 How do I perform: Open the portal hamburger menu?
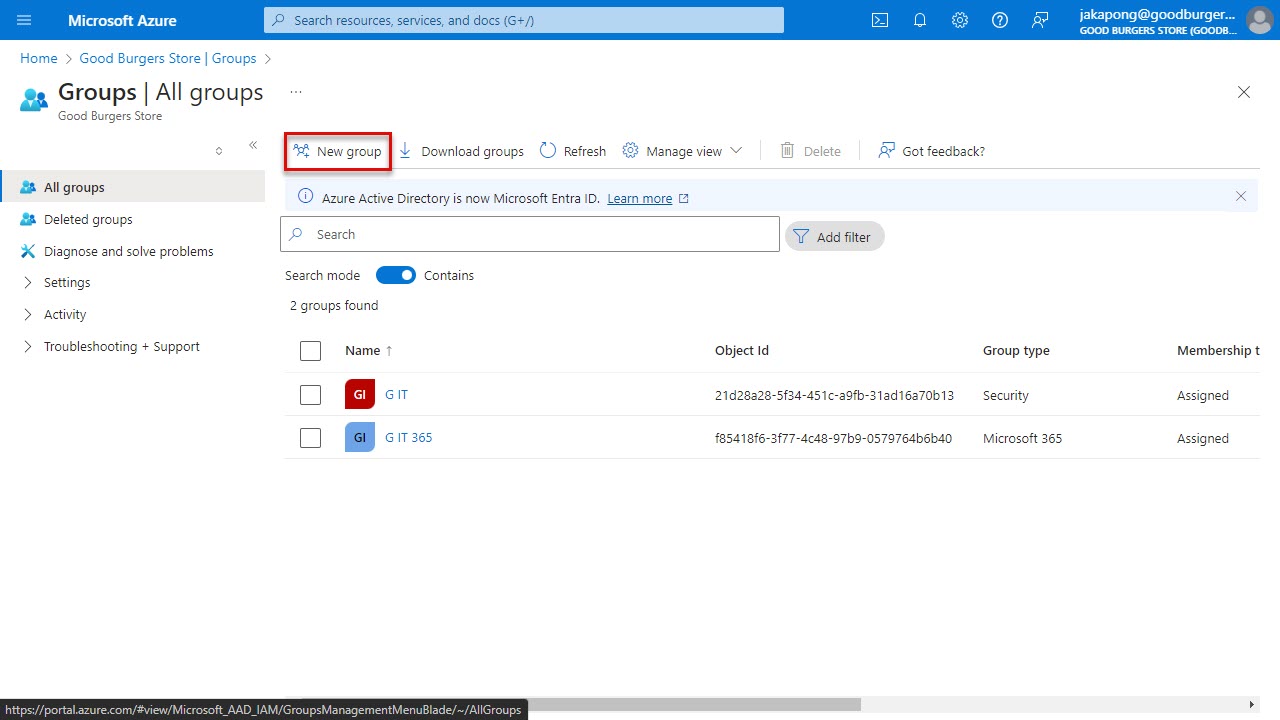(23, 20)
